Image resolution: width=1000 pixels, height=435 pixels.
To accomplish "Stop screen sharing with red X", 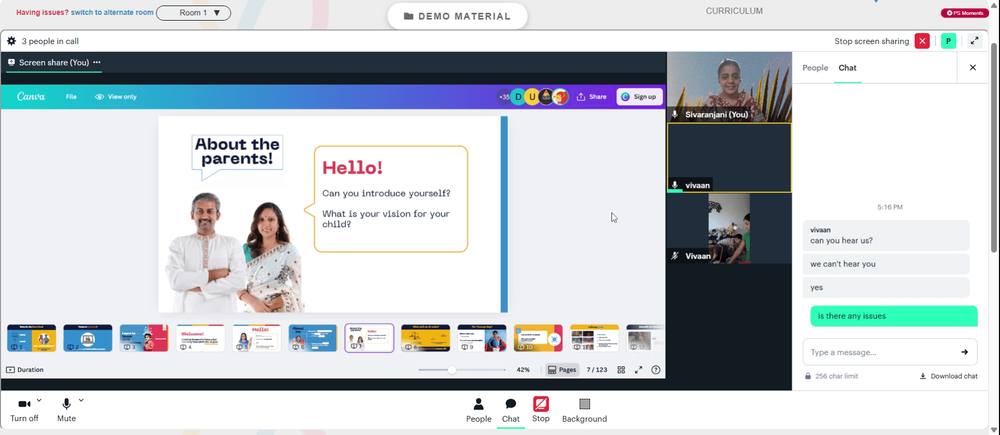I will pyautogui.click(x=922, y=41).
